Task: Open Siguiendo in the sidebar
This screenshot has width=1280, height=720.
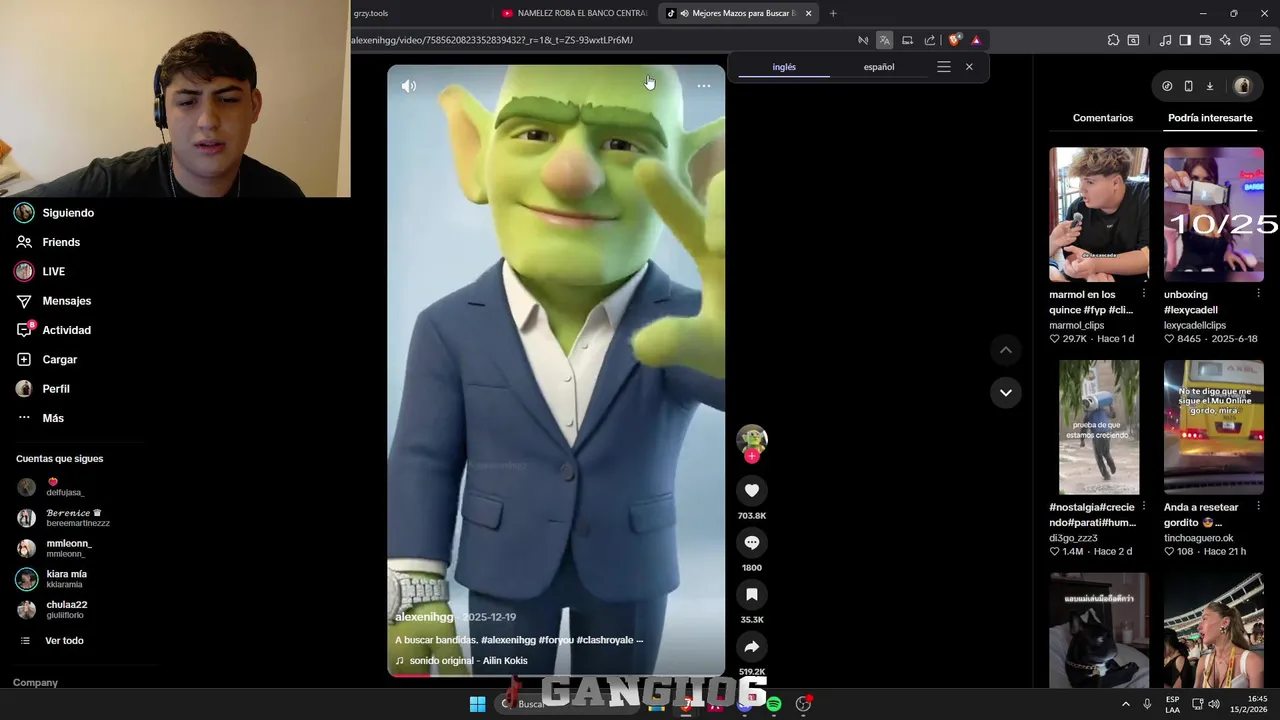Action: coord(68,213)
